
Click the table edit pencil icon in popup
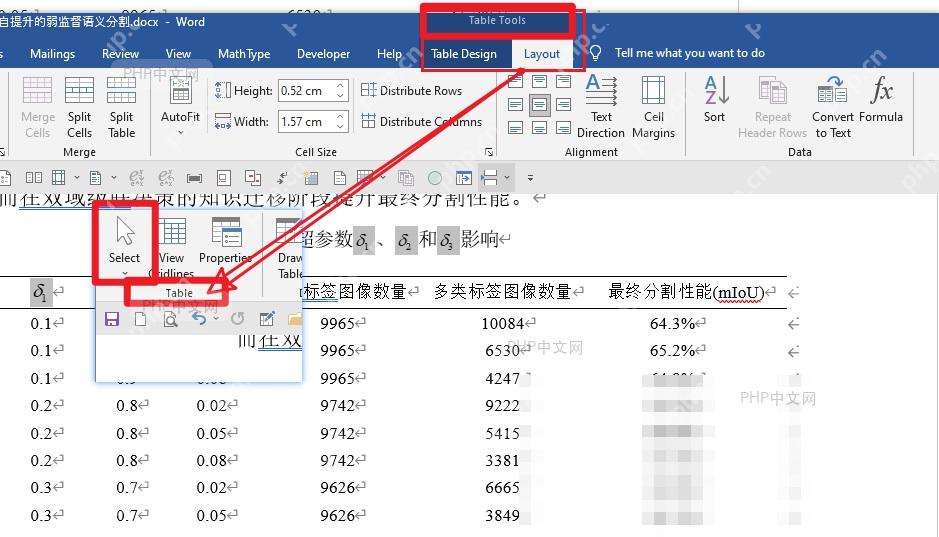point(267,318)
